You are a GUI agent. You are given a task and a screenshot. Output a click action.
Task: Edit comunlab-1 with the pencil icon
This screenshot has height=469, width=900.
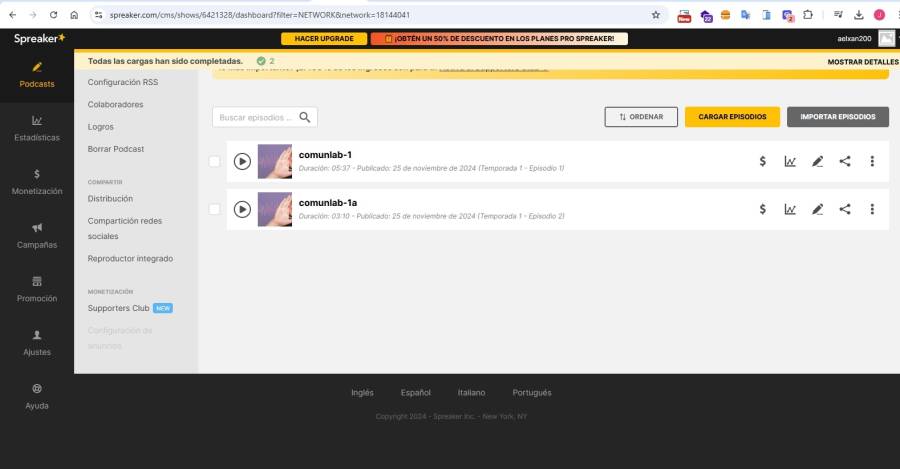click(817, 161)
